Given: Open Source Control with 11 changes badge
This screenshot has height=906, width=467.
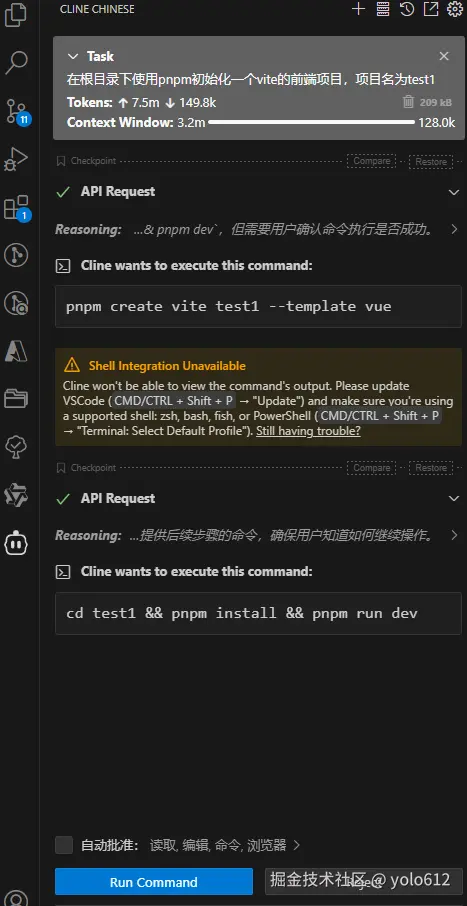Looking at the screenshot, I should coord(17,111).
